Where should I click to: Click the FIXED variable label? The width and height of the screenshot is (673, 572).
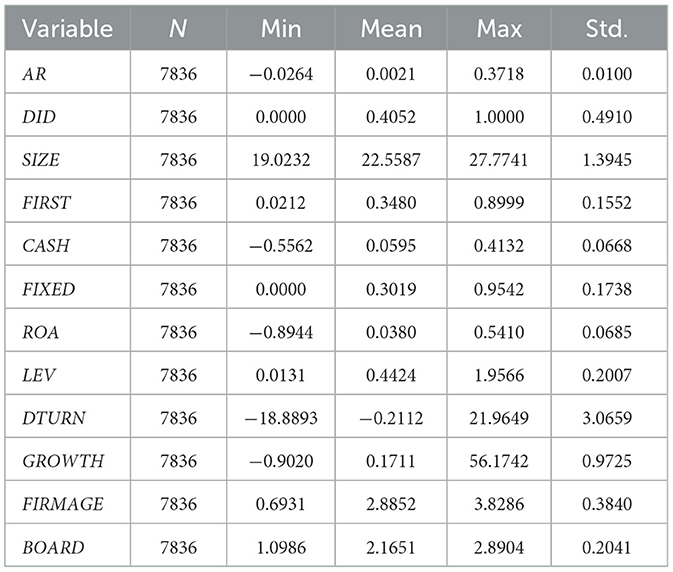click(x=49, y=289)
